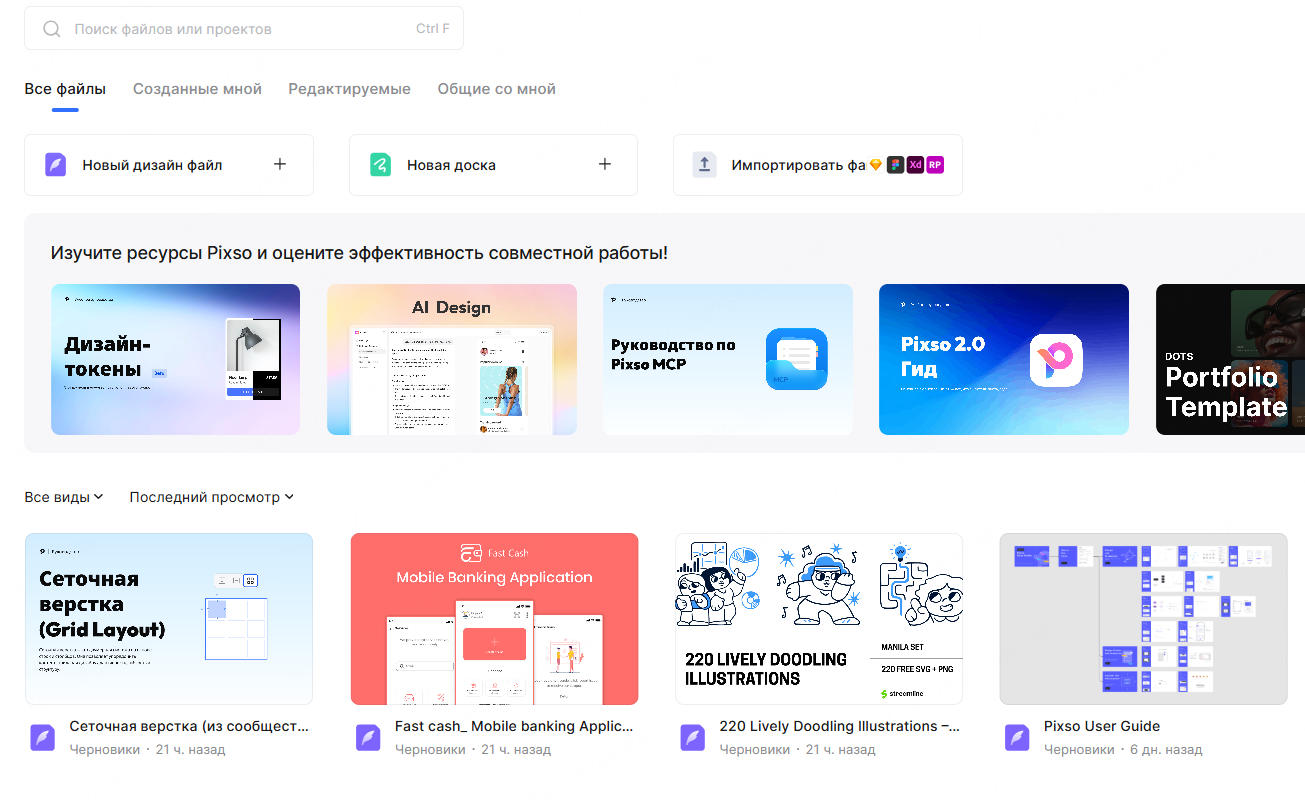Screen dimensions: 1305x808
Task: Click the green New board icon
Action: [380, 165]
